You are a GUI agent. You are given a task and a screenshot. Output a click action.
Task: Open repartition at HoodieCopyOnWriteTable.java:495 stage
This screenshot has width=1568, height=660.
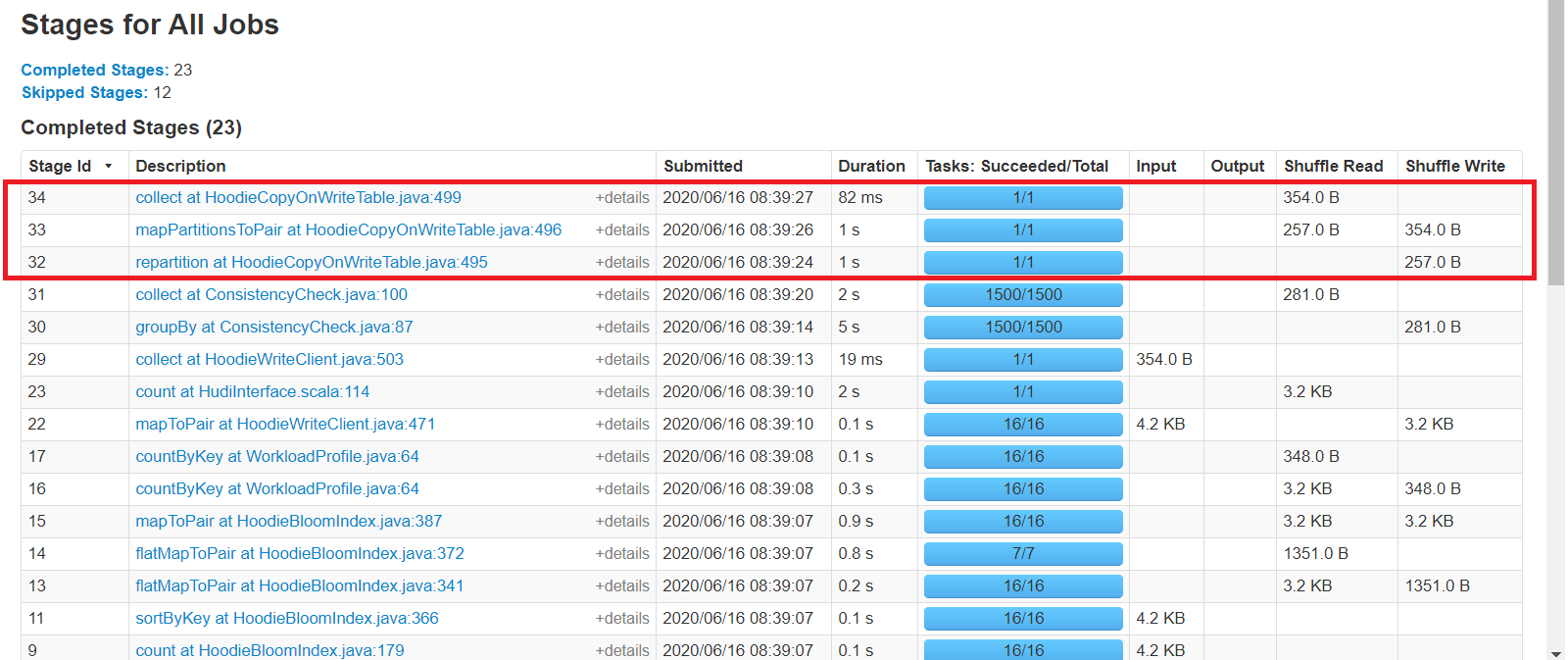[312, 262]
